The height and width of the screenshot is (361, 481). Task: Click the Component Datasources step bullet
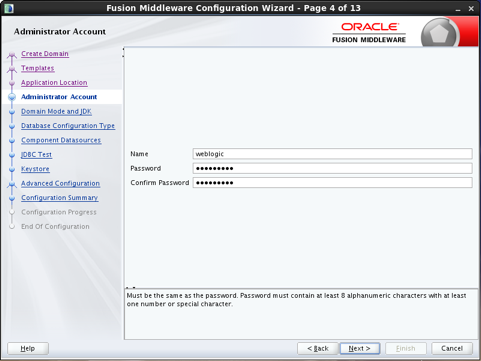click(12, 140)
